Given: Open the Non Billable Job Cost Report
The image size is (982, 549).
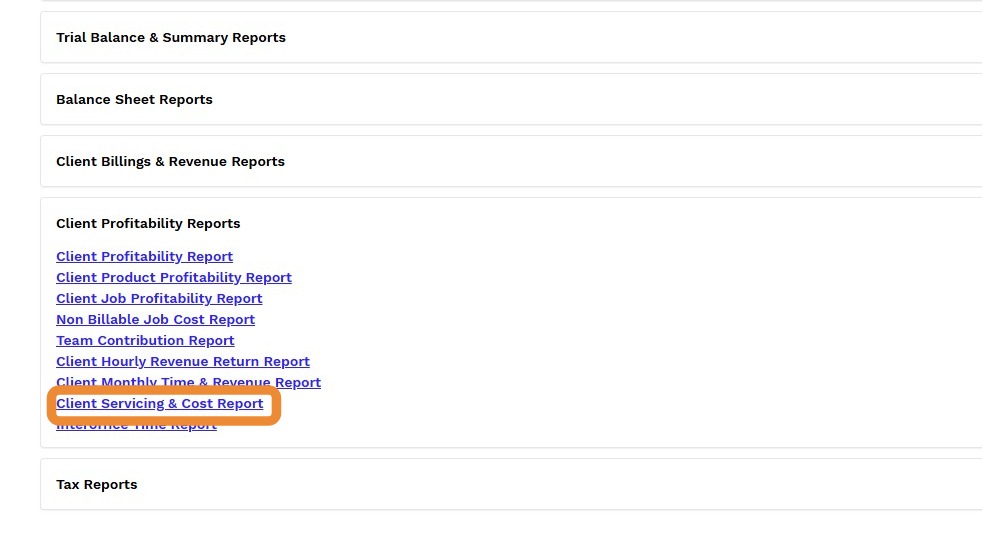Looking at the screenshot, I should [x=155, y=320].
